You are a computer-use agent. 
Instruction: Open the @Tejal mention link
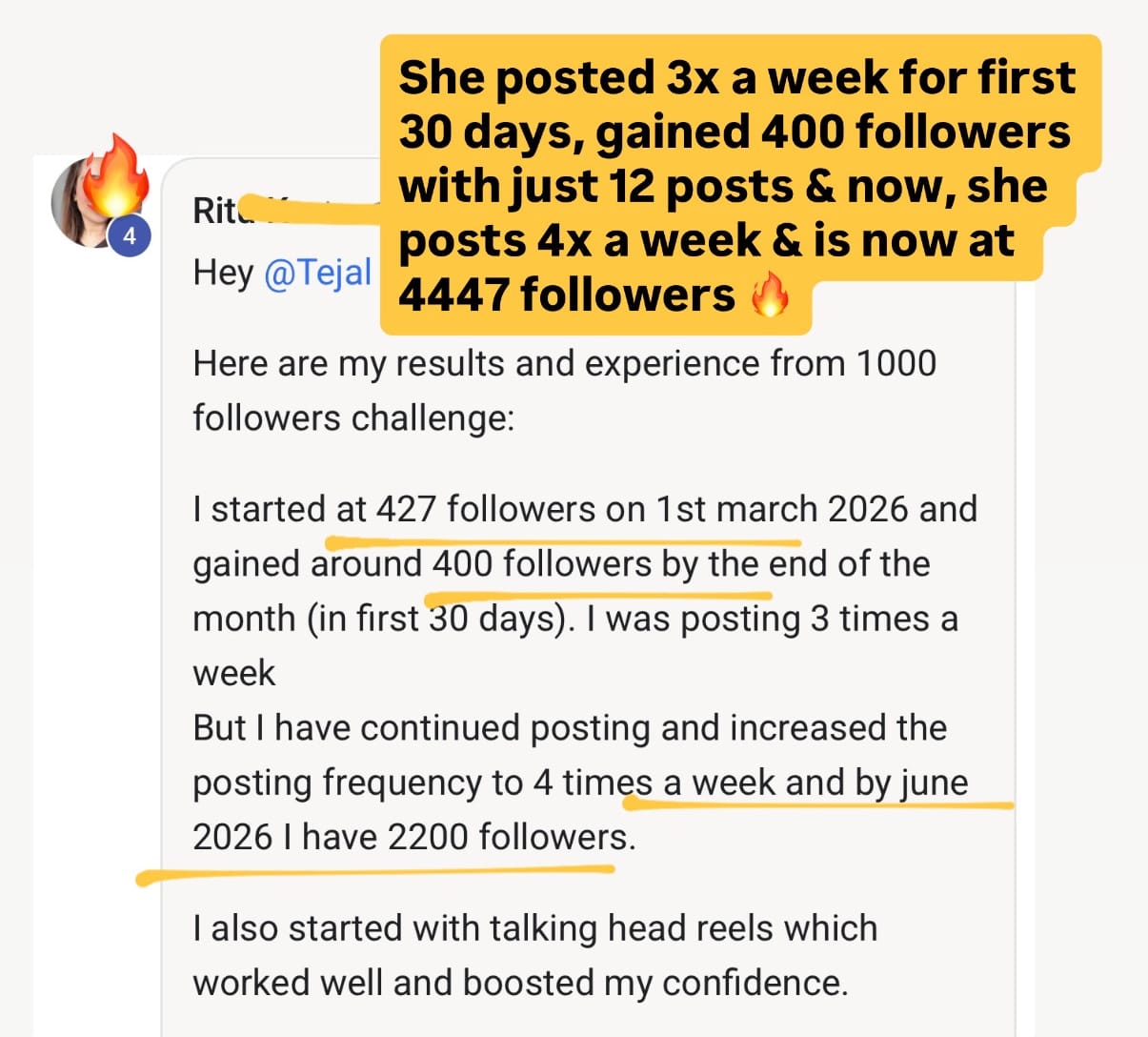[317, 274]
